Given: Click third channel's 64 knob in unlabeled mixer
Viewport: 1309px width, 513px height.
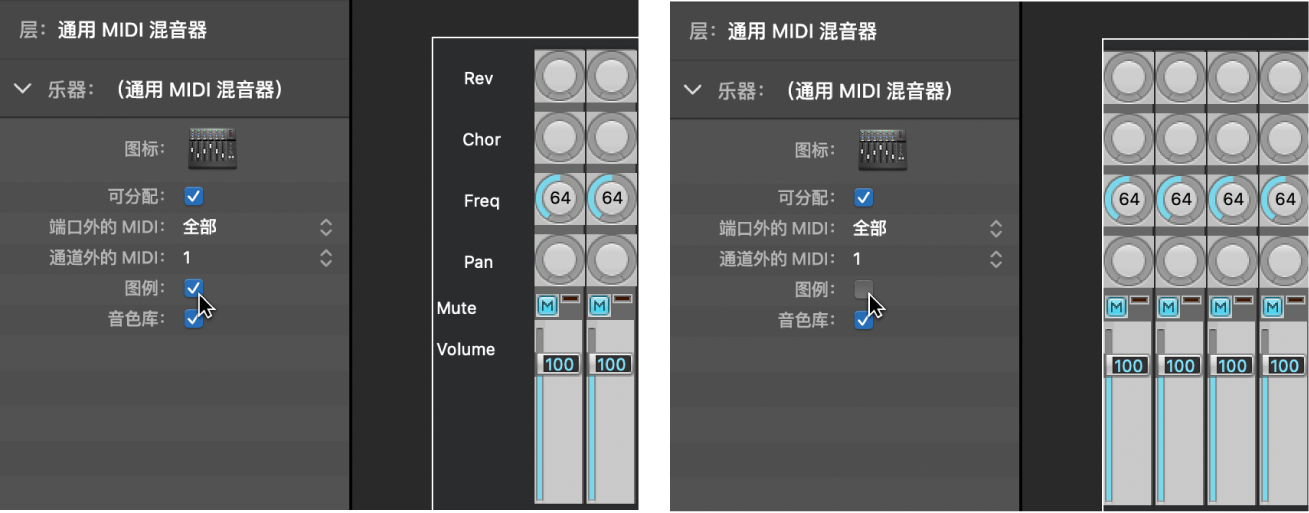Looking at the screenshot, I should tap(1234, 199).
